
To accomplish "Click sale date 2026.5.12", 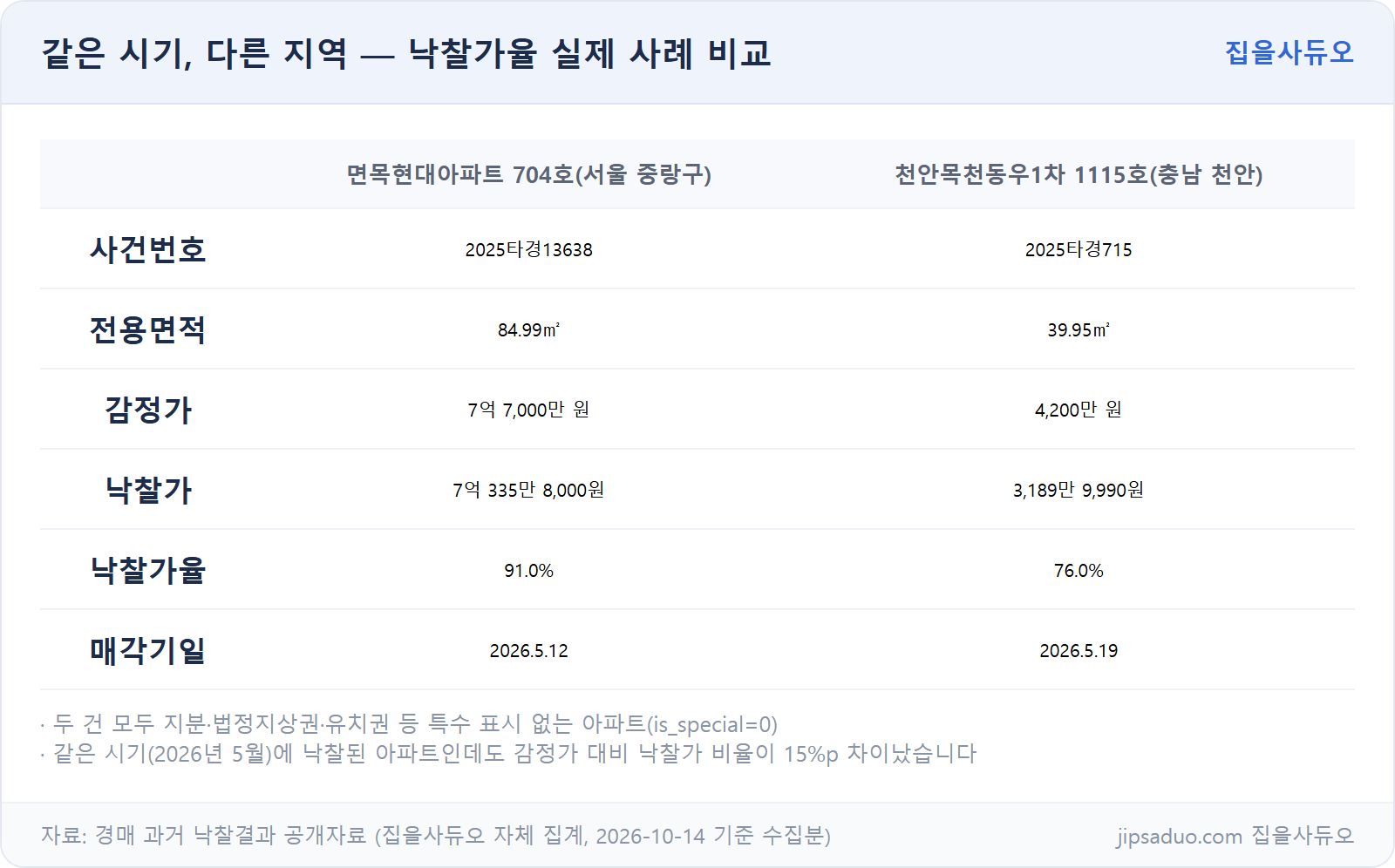I will coord(529,650).
